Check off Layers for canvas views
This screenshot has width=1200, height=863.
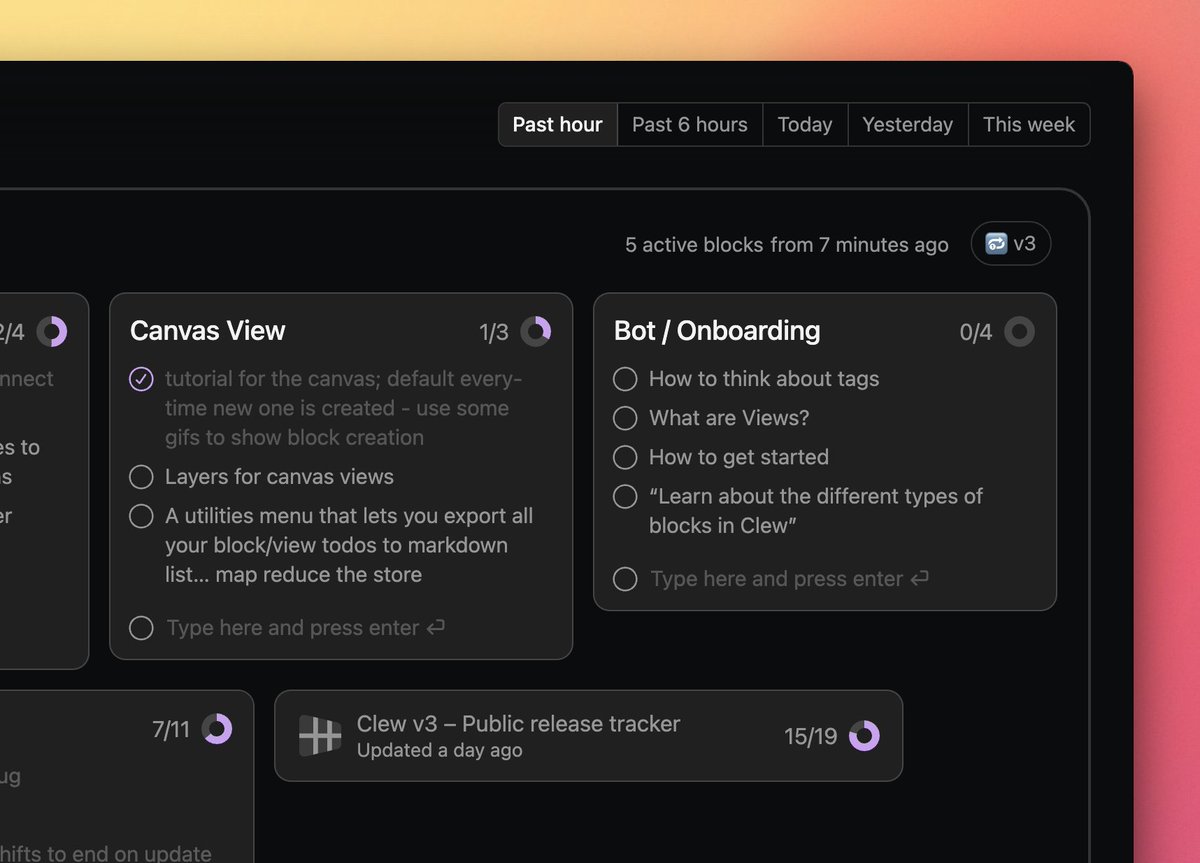tap(141, 477)
